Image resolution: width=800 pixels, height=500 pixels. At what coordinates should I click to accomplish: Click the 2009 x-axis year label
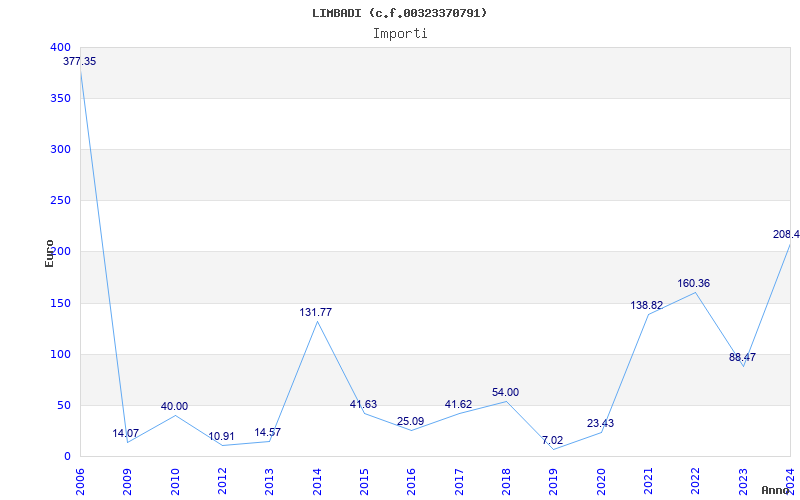128,482
